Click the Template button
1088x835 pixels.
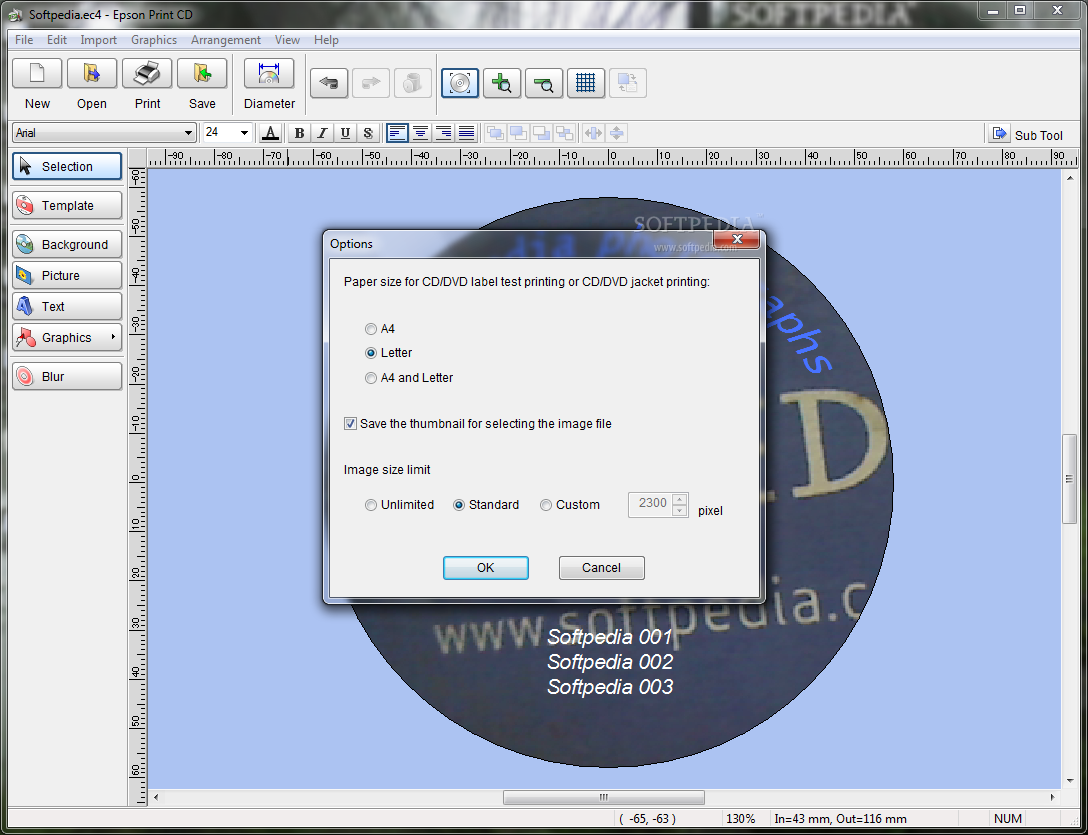coord(67,205)
